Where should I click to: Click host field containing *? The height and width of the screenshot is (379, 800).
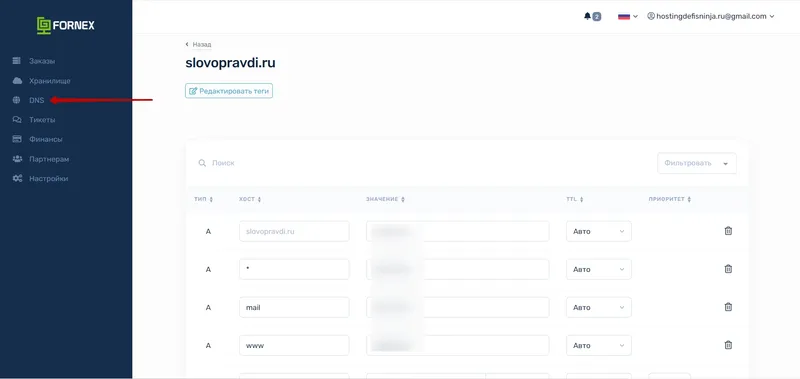click(x=294, y=269)
